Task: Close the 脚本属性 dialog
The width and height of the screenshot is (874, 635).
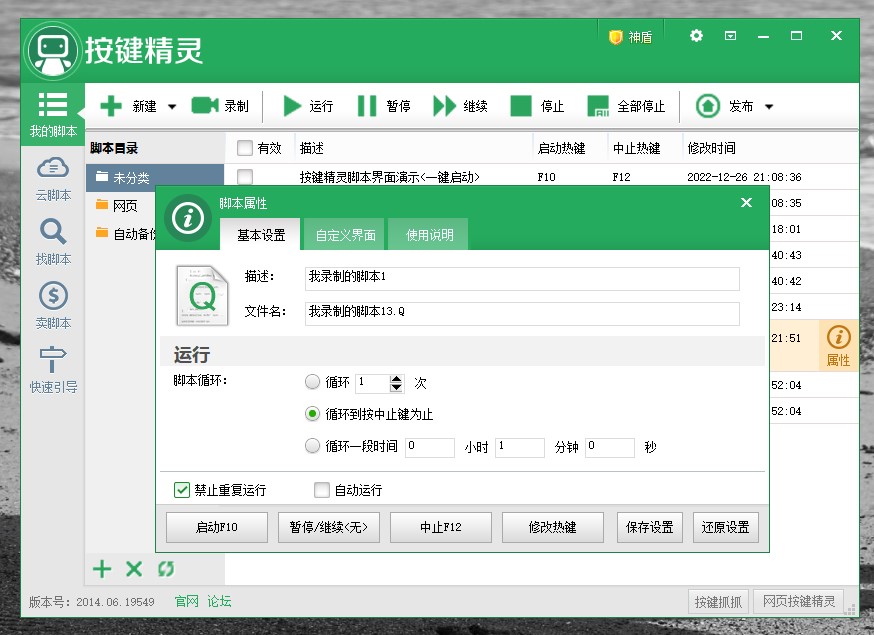Action: 746,202
